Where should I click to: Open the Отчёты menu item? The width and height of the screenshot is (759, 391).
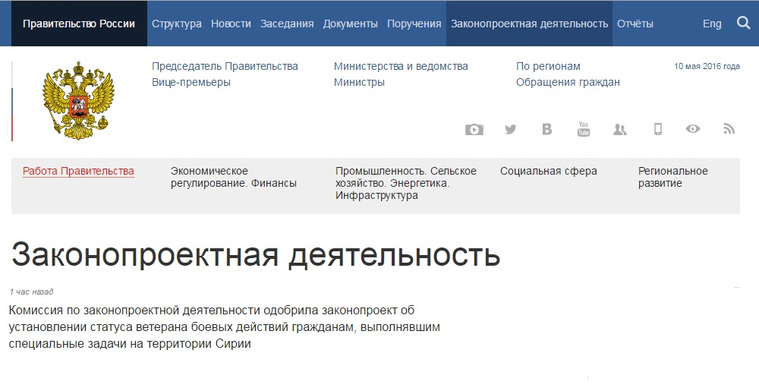[x=635, y=24]
